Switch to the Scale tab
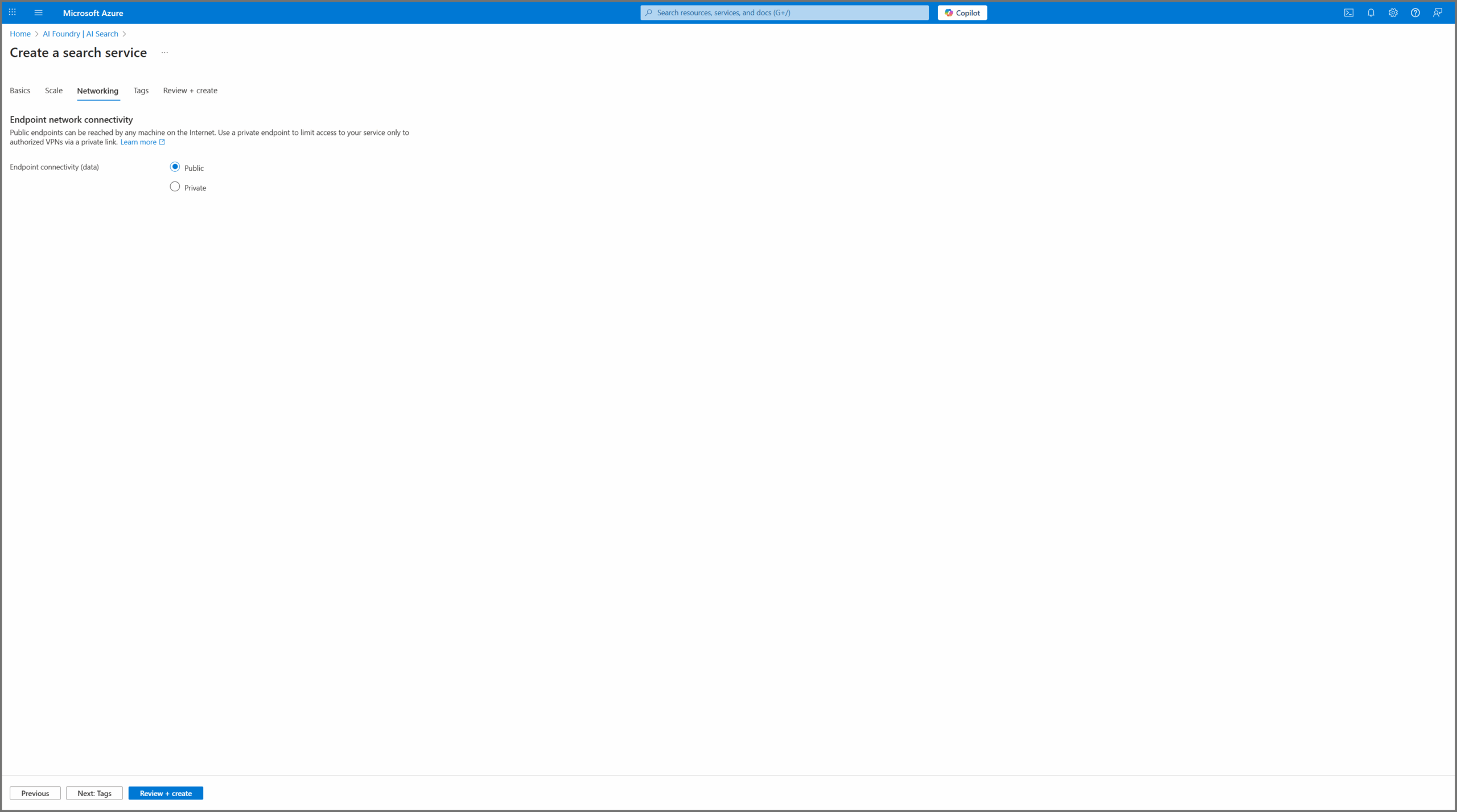This screenshot has width=1457, height=812. (x=53, y=90)
